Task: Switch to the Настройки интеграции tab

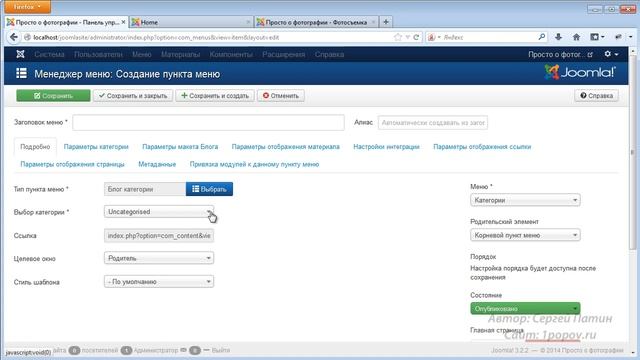Action: pyautogui.click(x=386, y=147)
